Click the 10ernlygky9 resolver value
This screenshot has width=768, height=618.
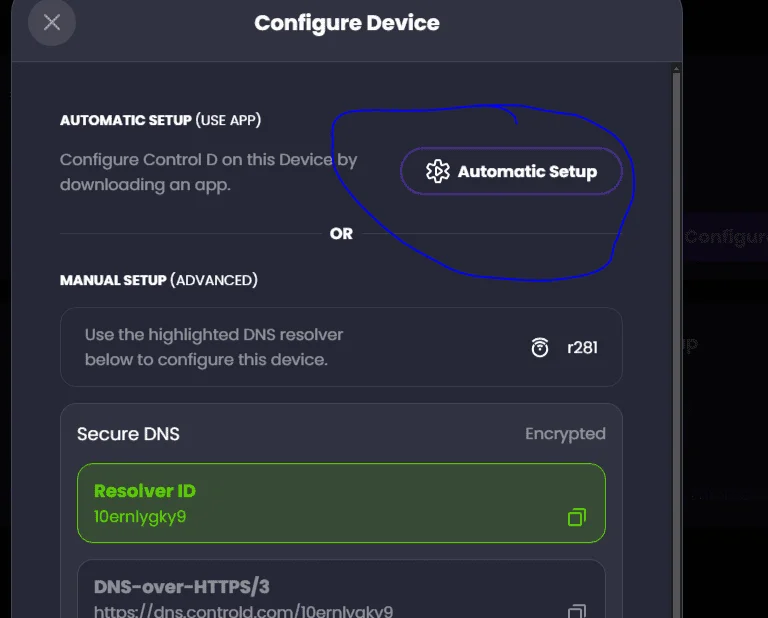click(x=140, y=517)
